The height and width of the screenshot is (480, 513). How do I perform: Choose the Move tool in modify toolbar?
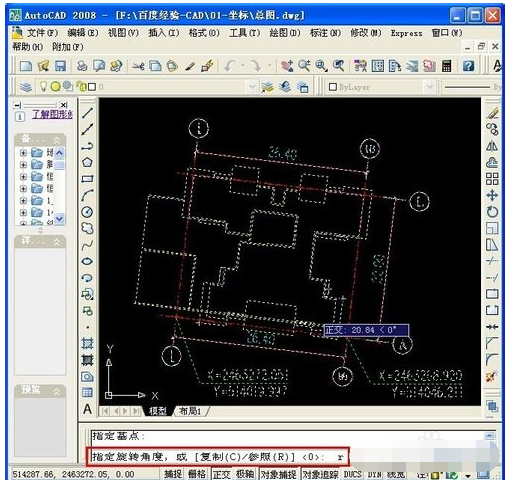(x=492, y=196)
